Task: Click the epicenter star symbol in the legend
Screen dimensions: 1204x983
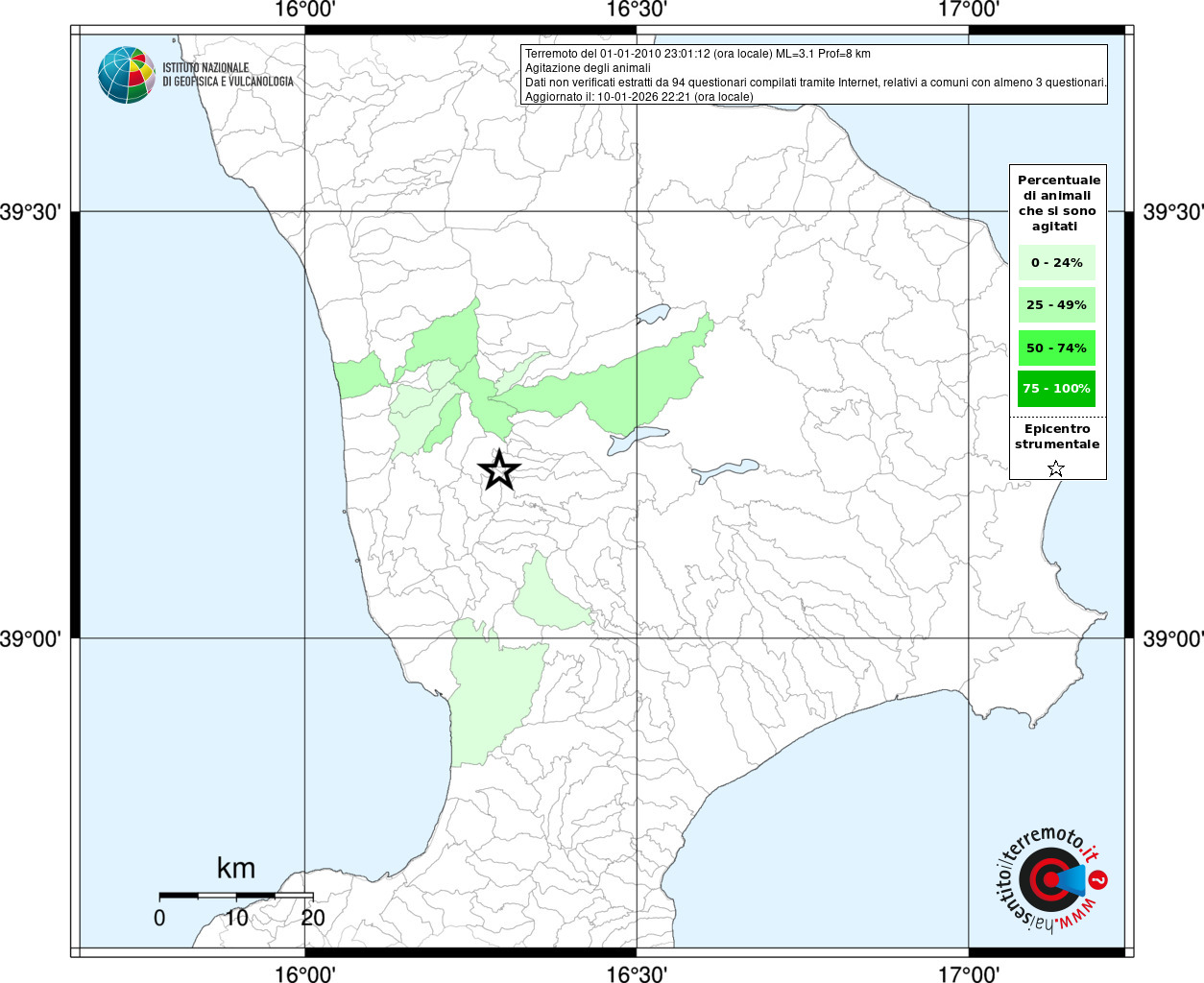Action: point(1056,468)
